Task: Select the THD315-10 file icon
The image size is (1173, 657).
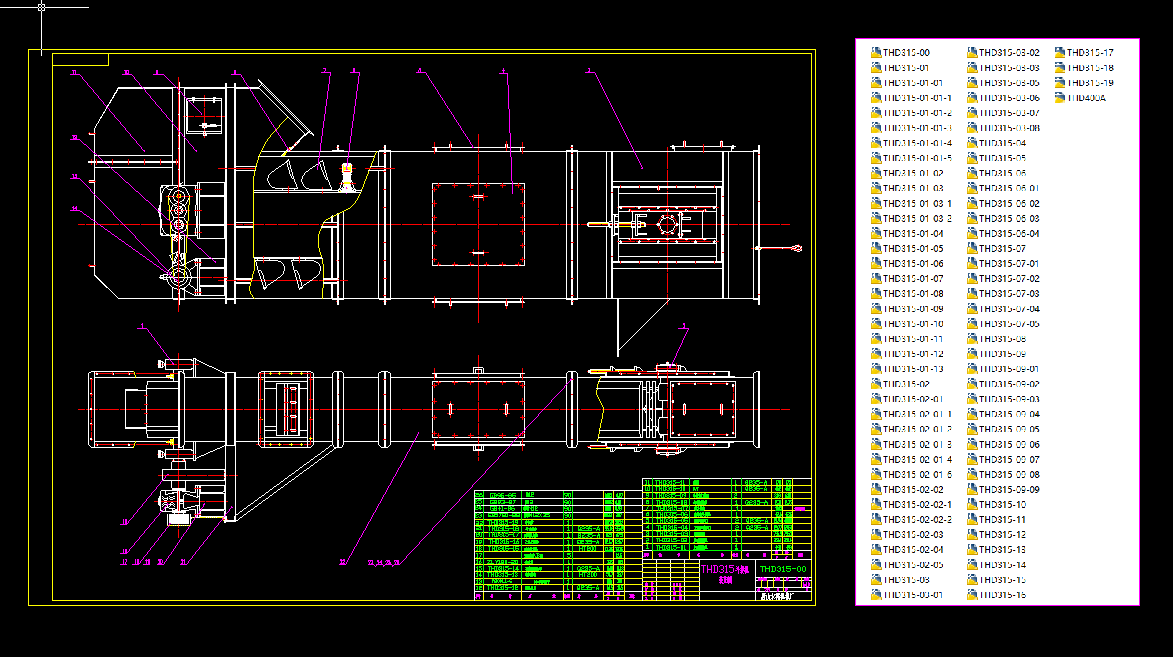Action: 973,504
